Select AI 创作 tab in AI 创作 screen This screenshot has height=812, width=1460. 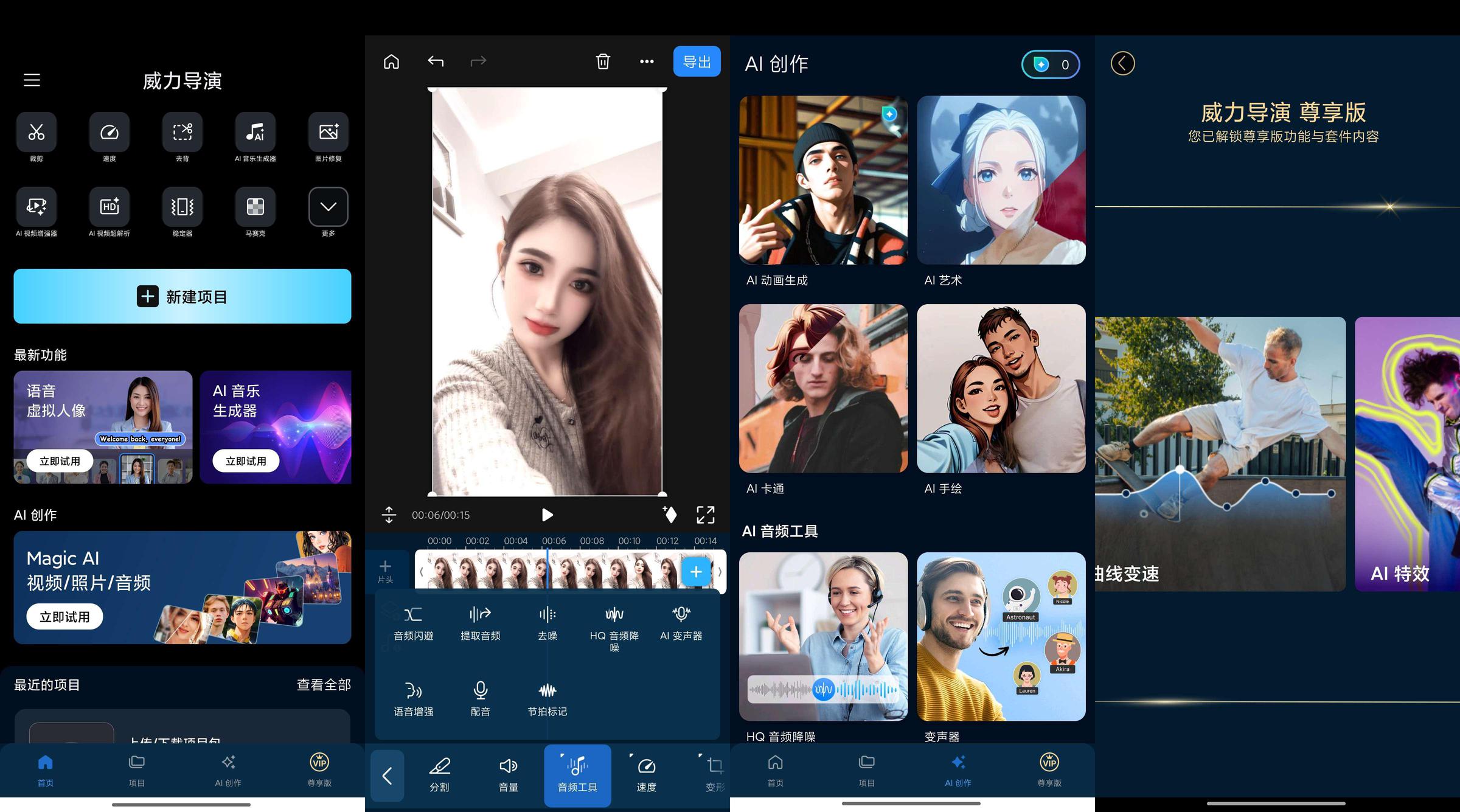click(x=958, y=771)
